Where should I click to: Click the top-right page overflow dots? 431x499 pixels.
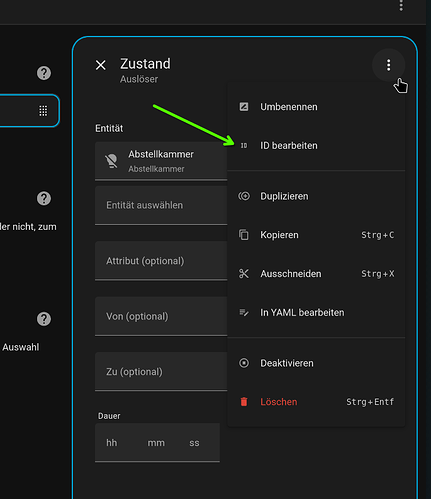coord(401,5)
